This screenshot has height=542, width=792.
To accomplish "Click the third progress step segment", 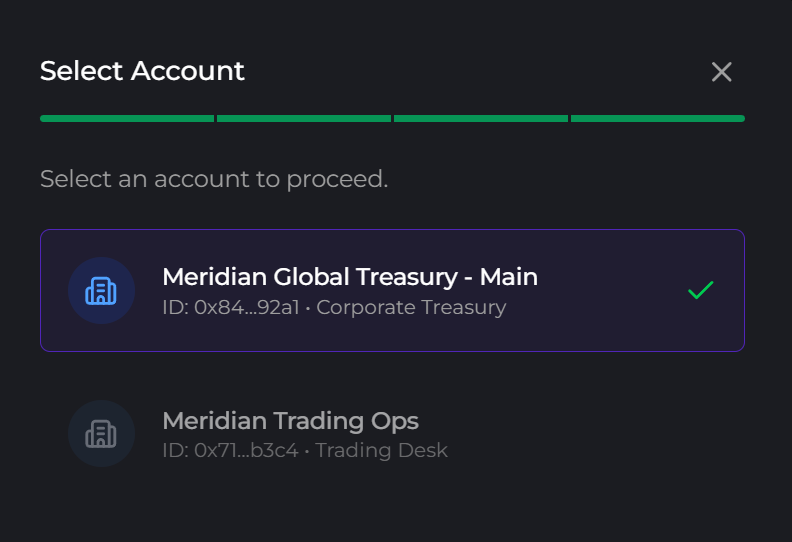I will click(481, 119).
